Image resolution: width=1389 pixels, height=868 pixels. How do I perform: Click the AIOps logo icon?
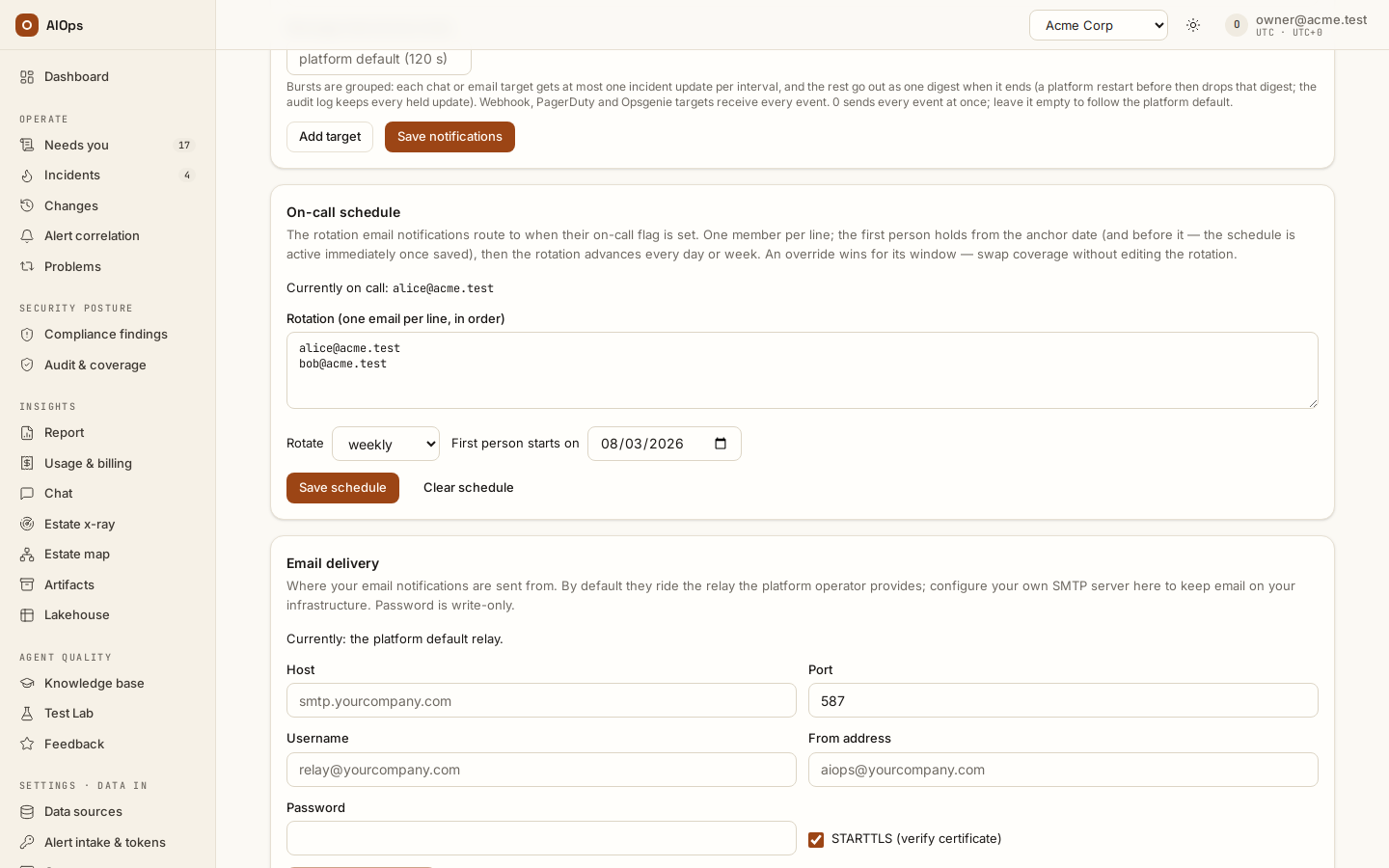(27, 25)
